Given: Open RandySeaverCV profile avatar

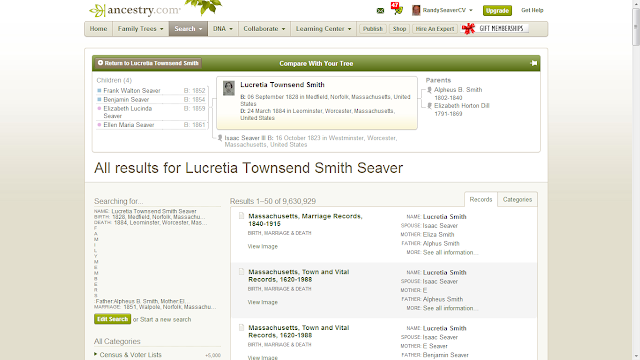Looking at the screenshot, I should point(416,10).
